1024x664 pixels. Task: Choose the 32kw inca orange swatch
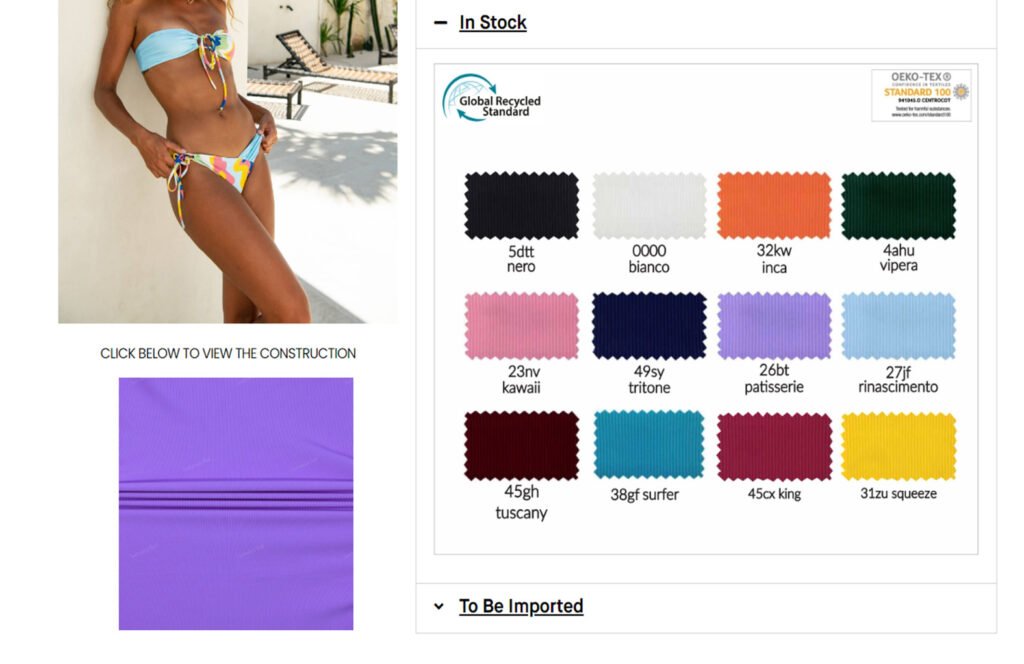774,206
